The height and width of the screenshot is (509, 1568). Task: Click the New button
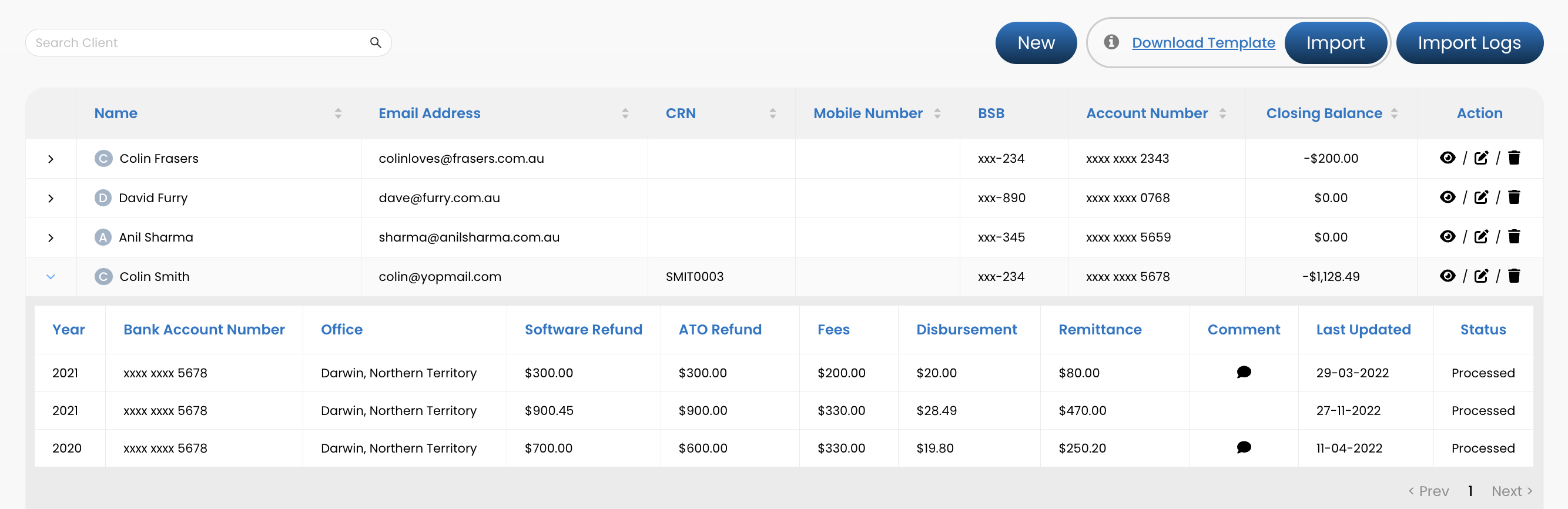pos(1036,43)
